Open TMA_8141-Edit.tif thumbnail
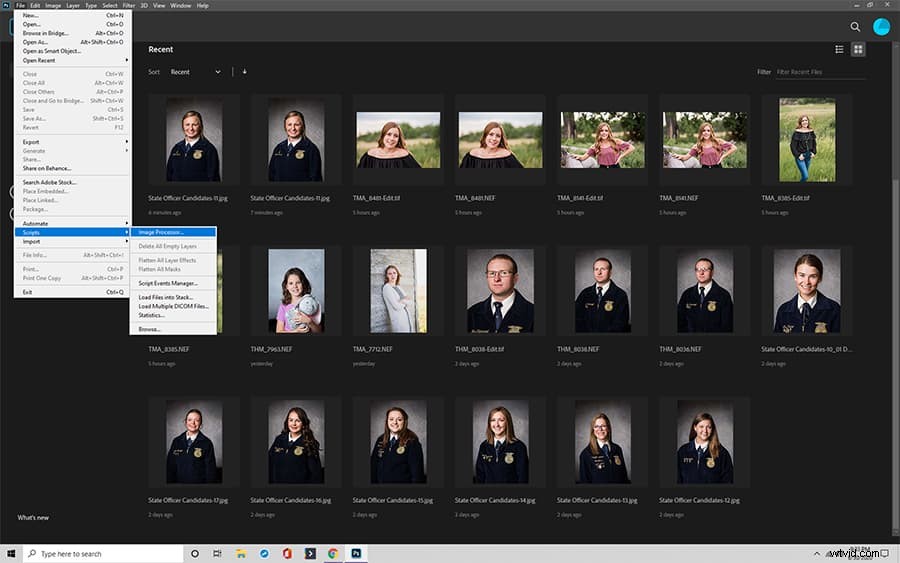Viewport: 900px width, 563px height. pos(602,140)
